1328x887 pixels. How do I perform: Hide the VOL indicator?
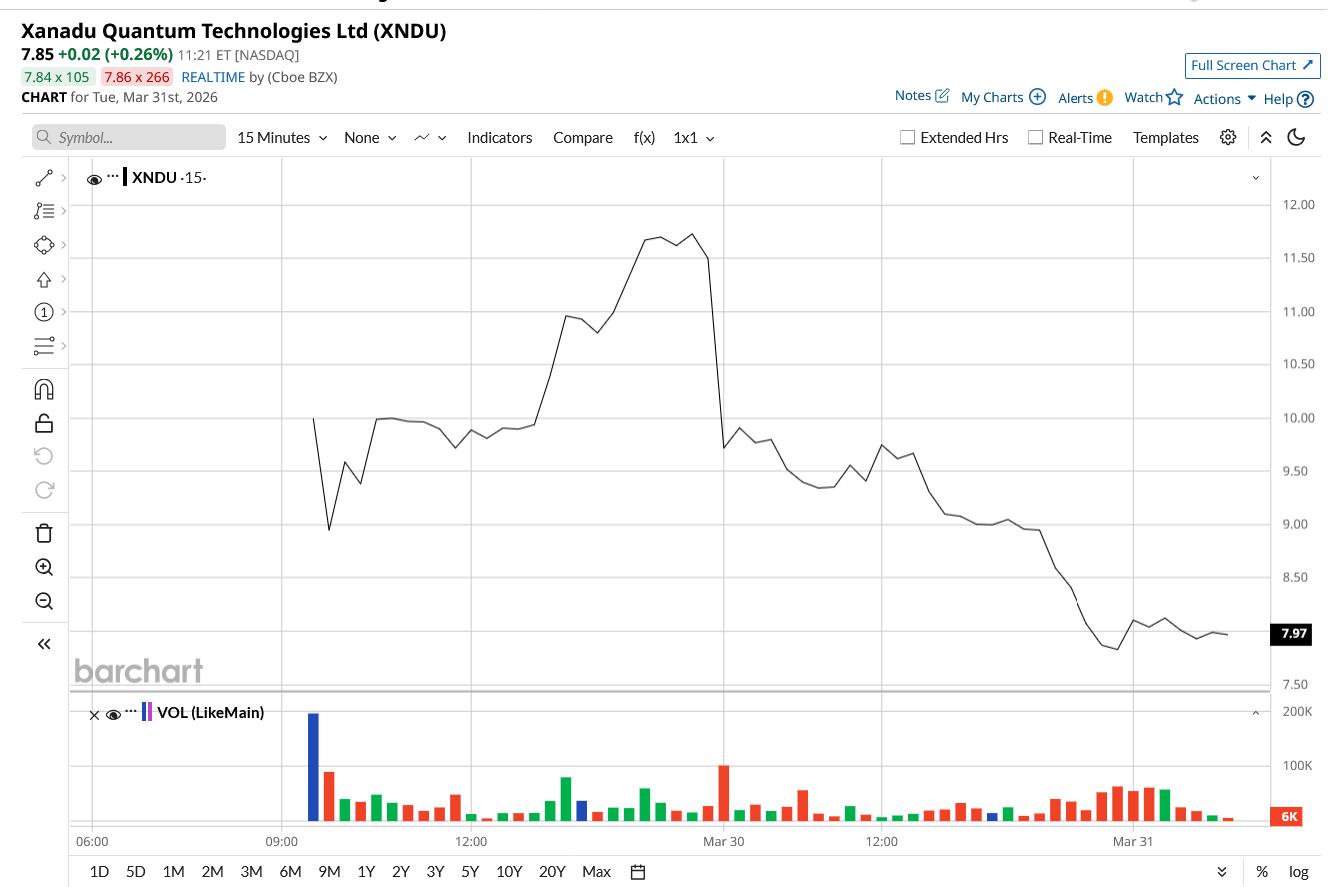113,714
